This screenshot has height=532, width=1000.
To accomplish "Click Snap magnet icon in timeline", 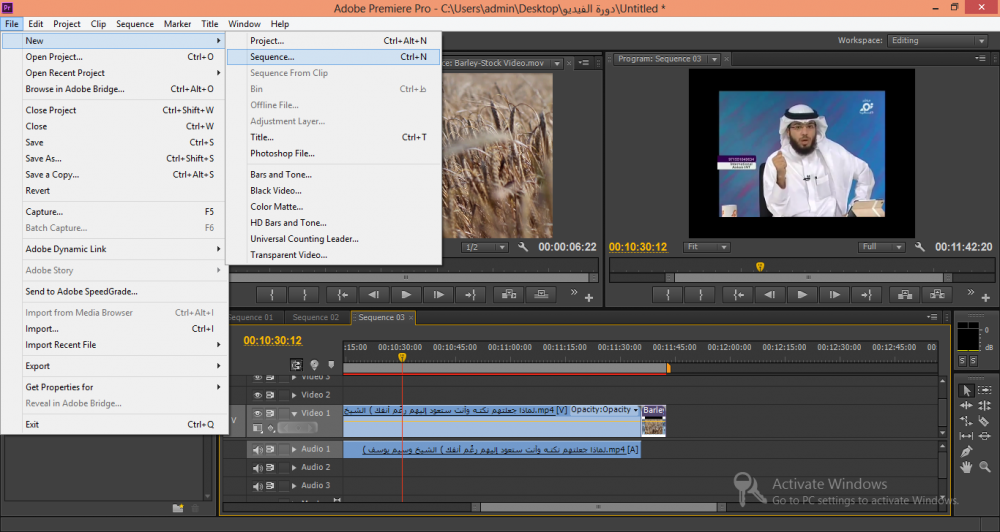I will pyautogui.click(x=296, y=366).
